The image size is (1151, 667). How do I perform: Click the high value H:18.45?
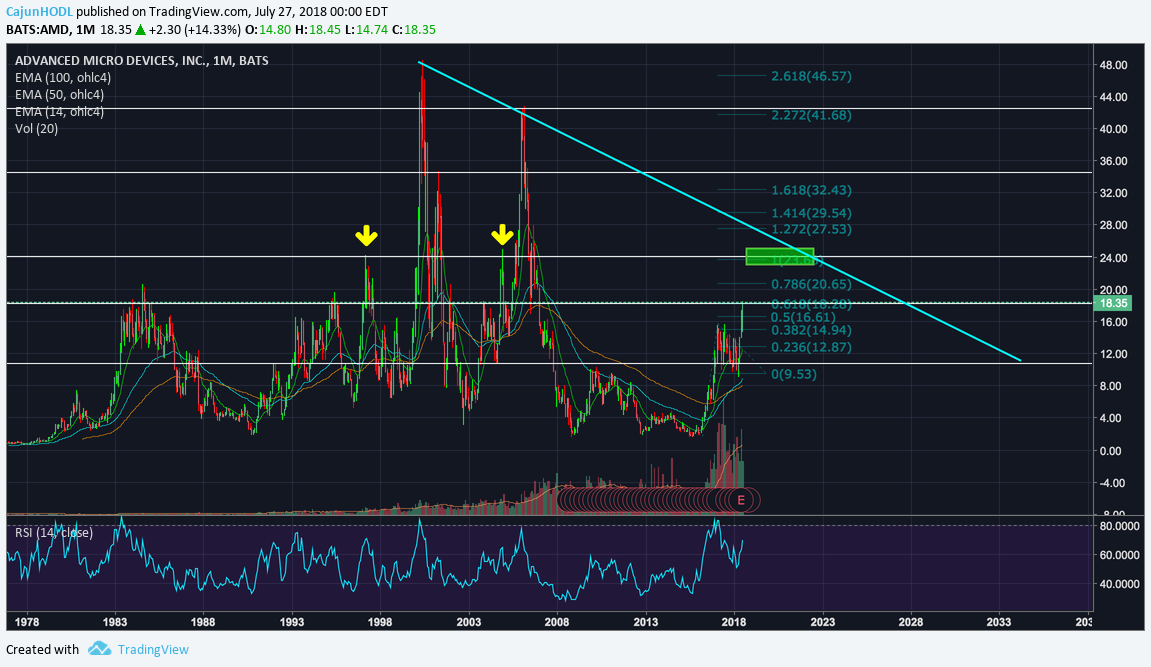click(318, 30)
